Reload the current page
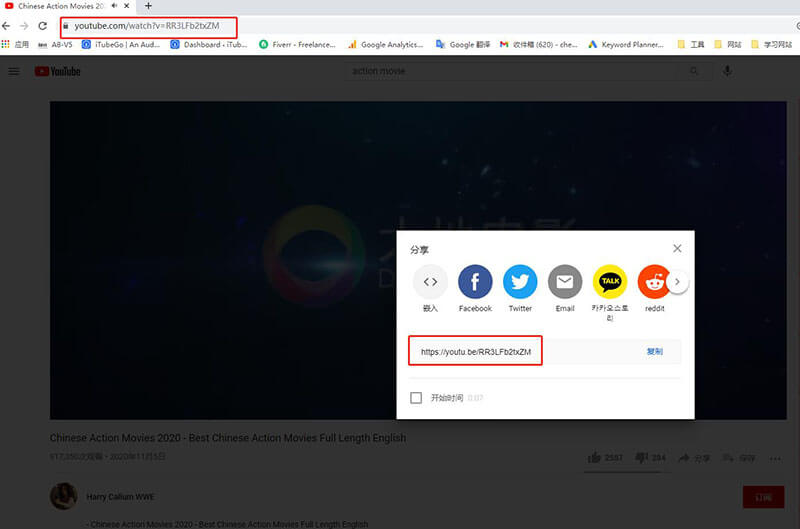This screenshot has height=529, width=800. click(43, 26)
